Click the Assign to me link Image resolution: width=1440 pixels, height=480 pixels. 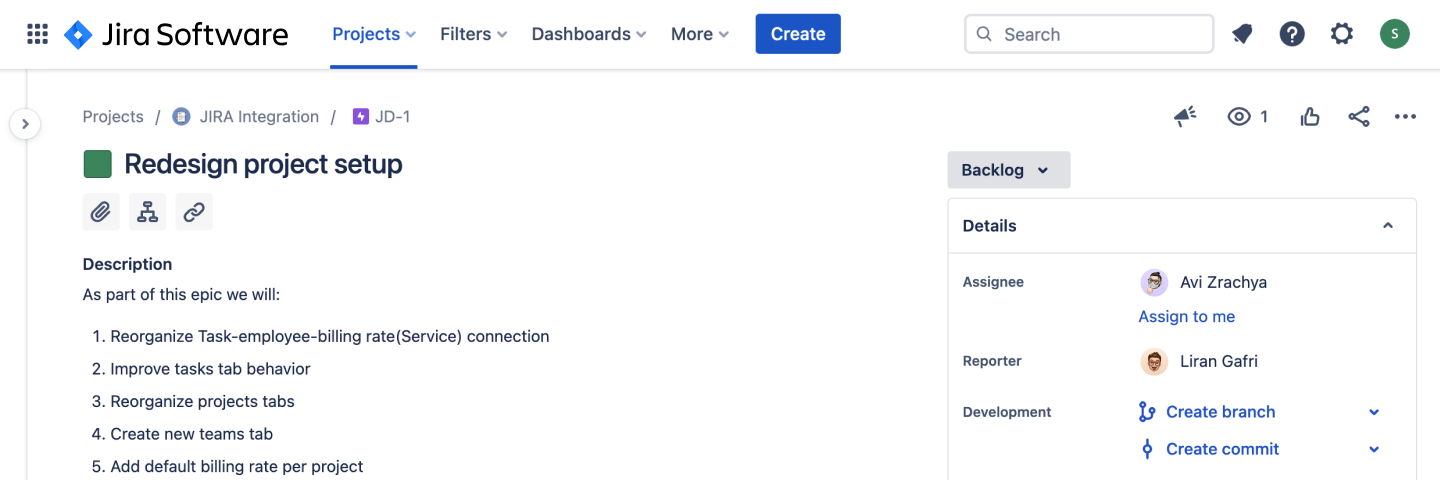pos(1186,316)
